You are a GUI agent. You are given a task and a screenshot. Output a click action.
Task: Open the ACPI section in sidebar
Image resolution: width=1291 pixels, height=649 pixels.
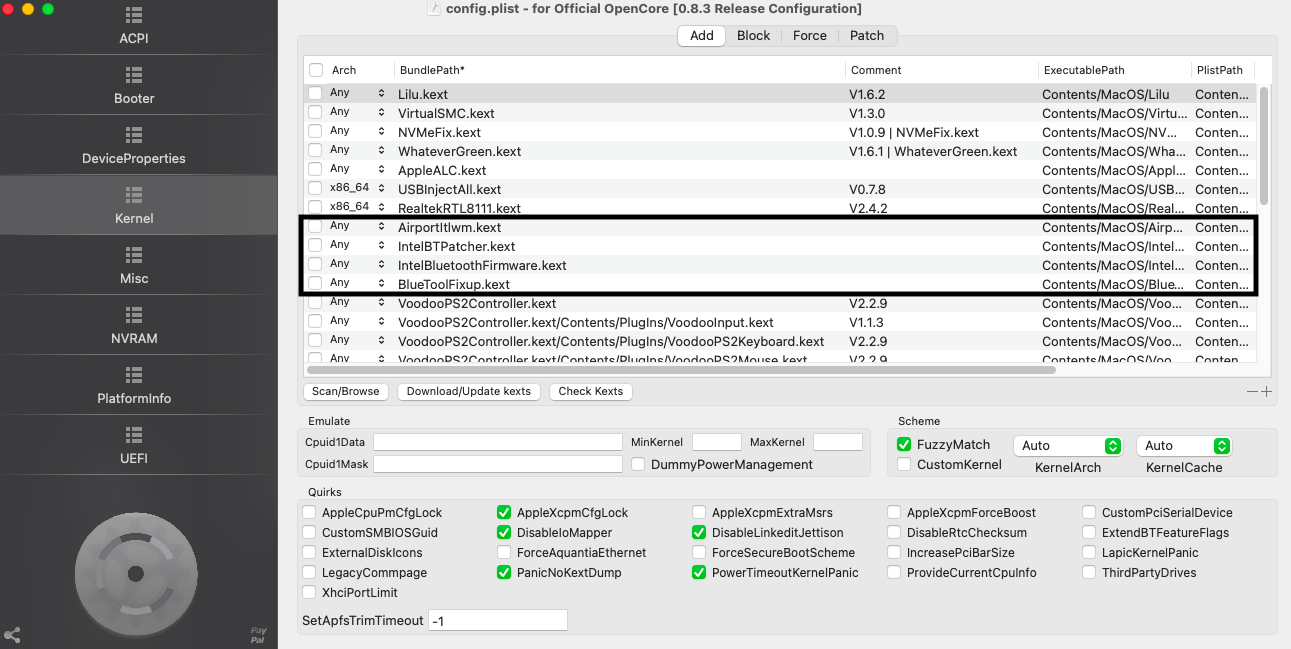134,16
